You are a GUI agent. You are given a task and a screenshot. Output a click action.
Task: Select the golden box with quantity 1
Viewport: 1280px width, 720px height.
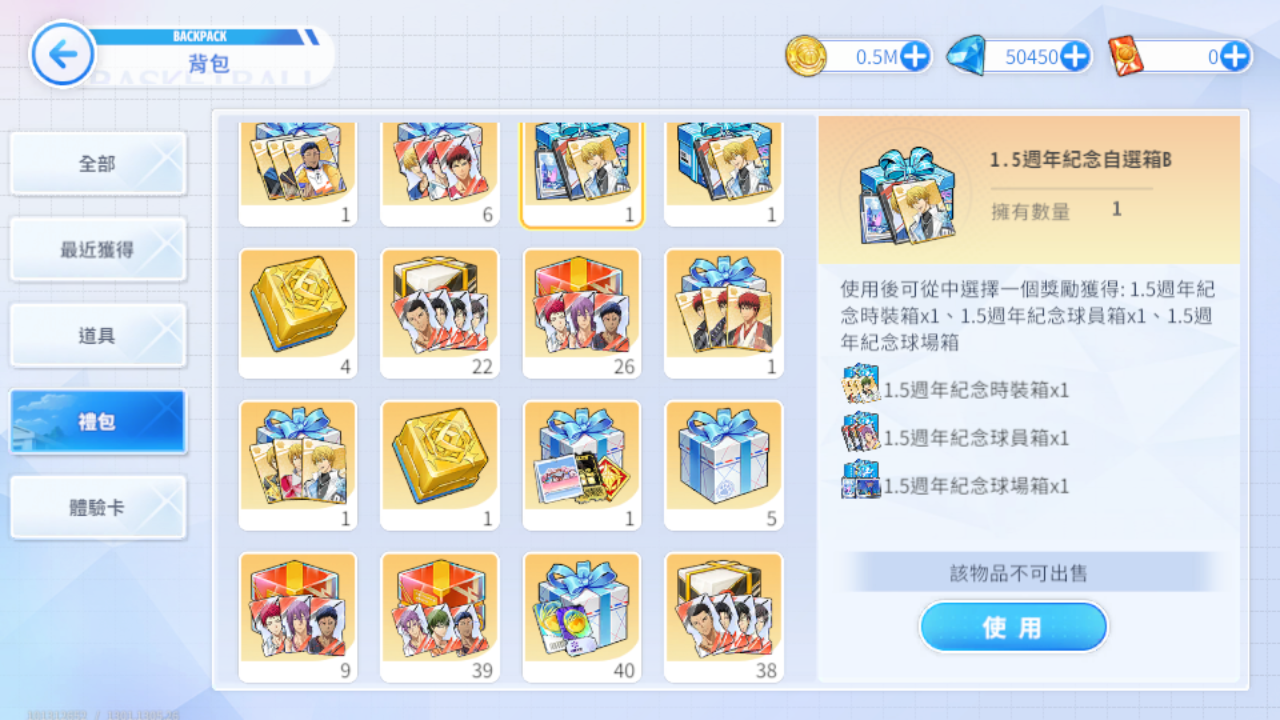click(440, 465)
